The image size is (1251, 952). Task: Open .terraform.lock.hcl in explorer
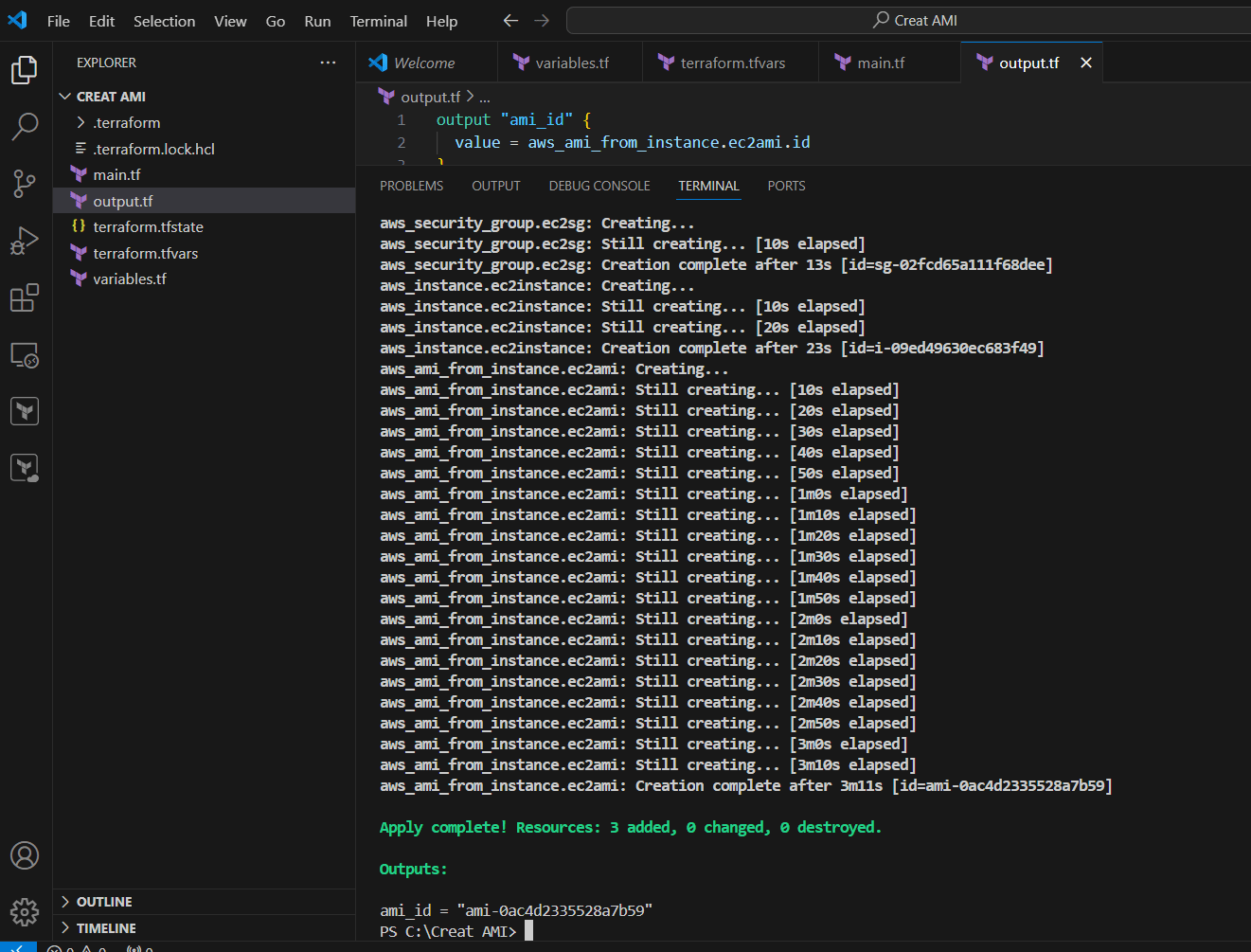click(x=204, y=149)
